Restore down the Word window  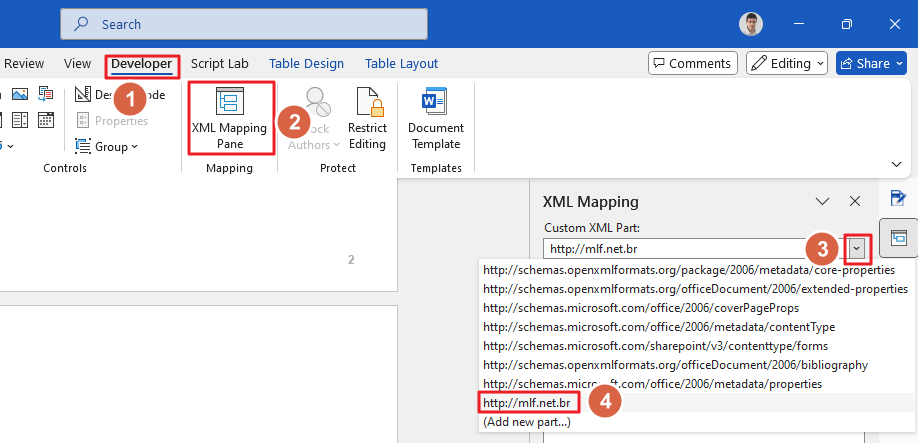pyautogui.click(x=847, y=24)
